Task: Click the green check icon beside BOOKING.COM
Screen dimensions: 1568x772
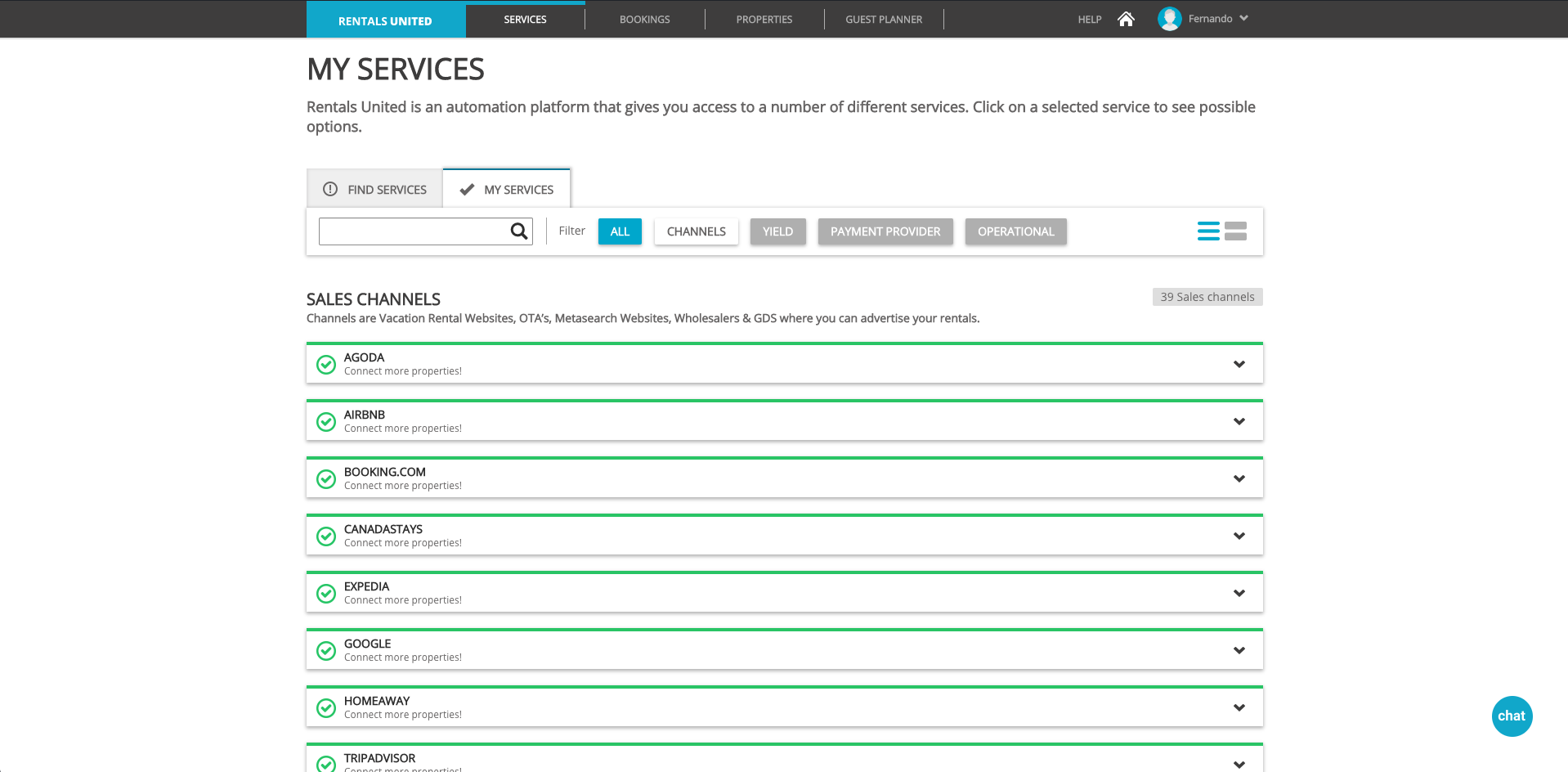Action: (x=326, y=479)
